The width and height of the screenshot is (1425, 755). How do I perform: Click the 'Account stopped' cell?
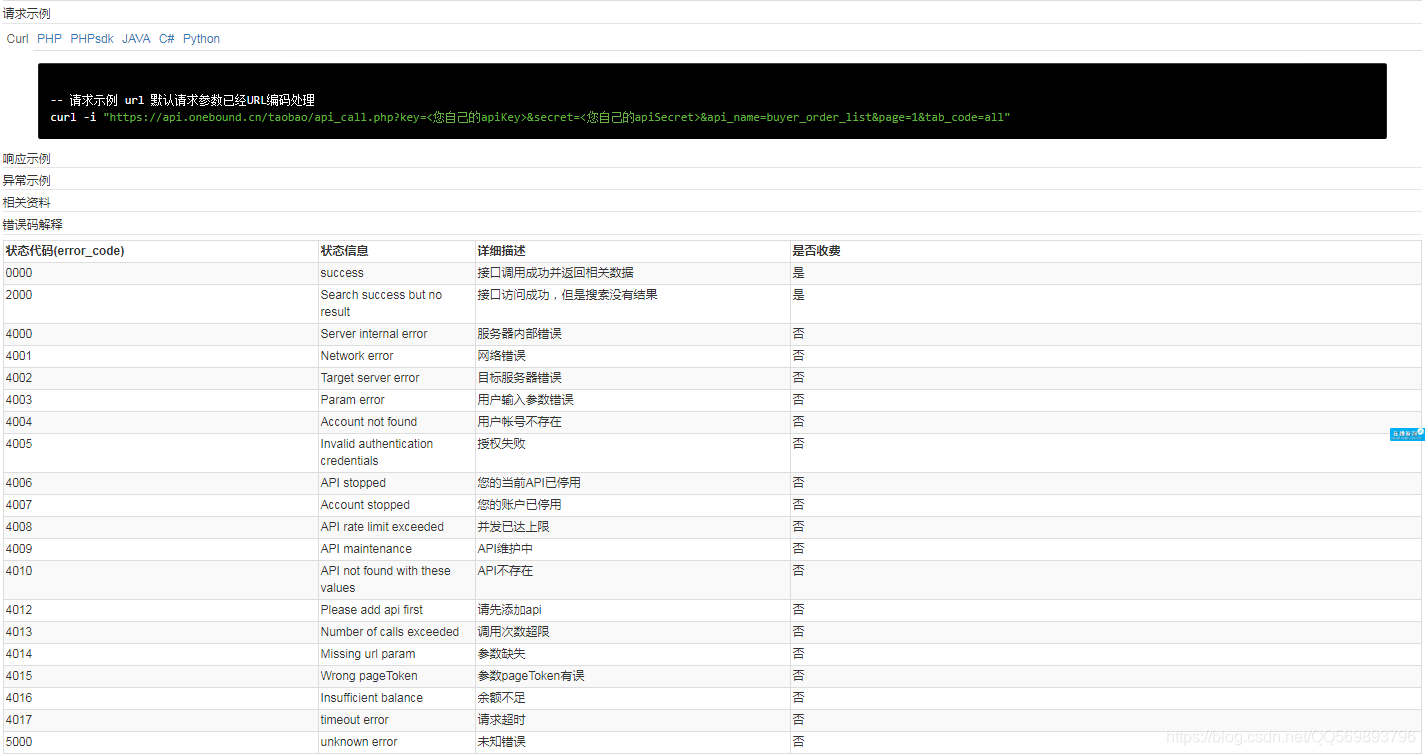click(x=396, y=505)
